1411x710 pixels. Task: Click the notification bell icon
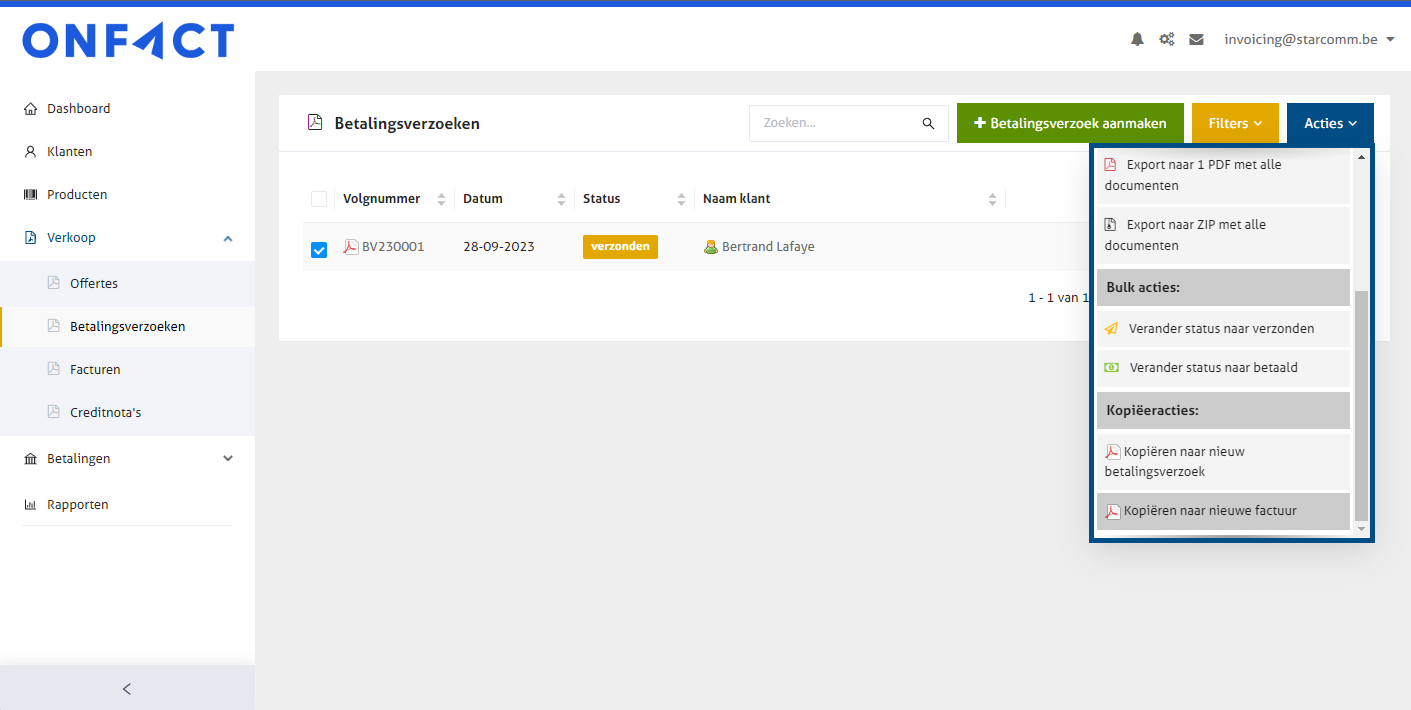coord(1137,40)
